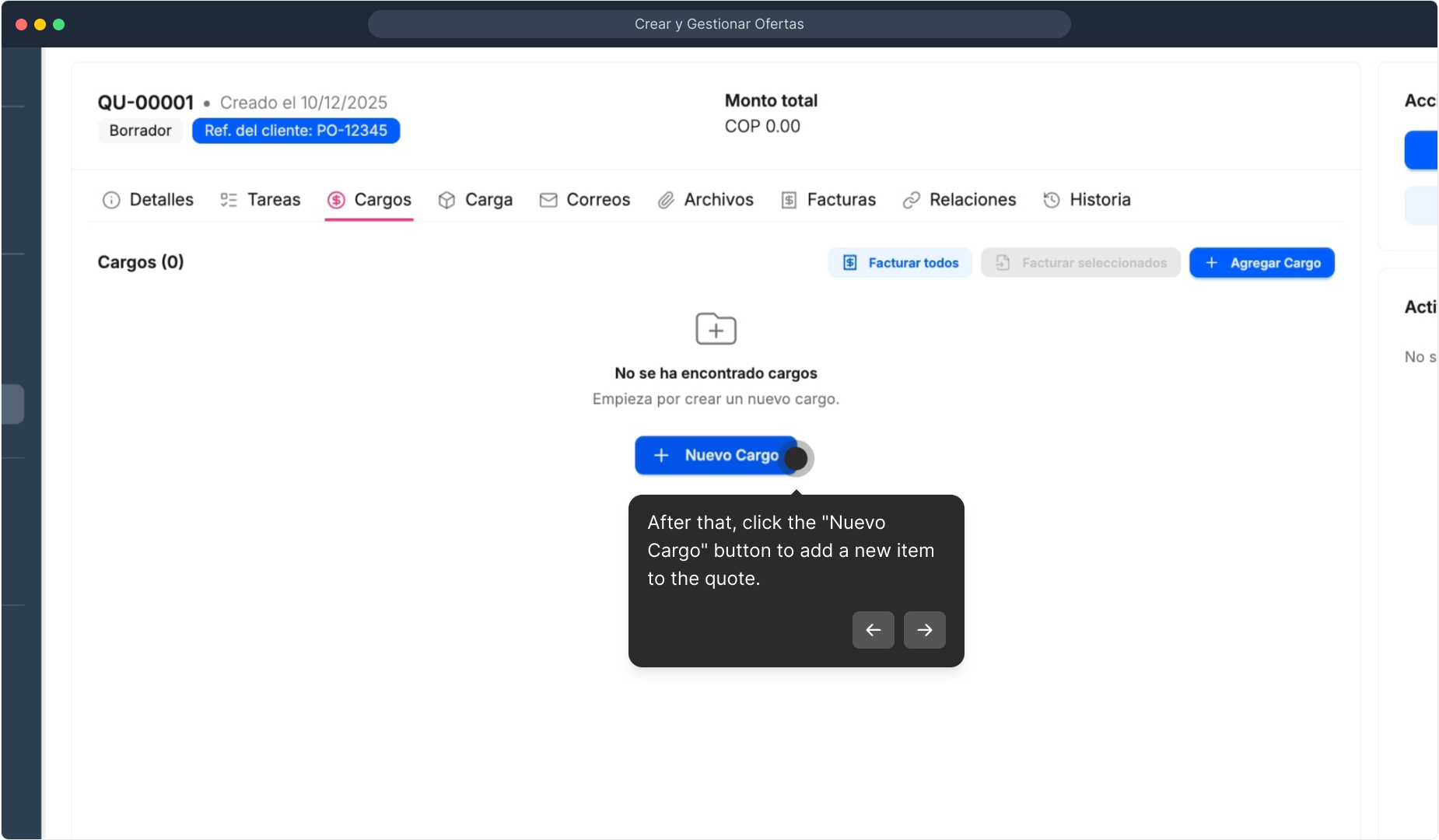Viewport: 1439px width, 840px height.
Task: Go back to previous tutorial step
Action: pos(873,630)
